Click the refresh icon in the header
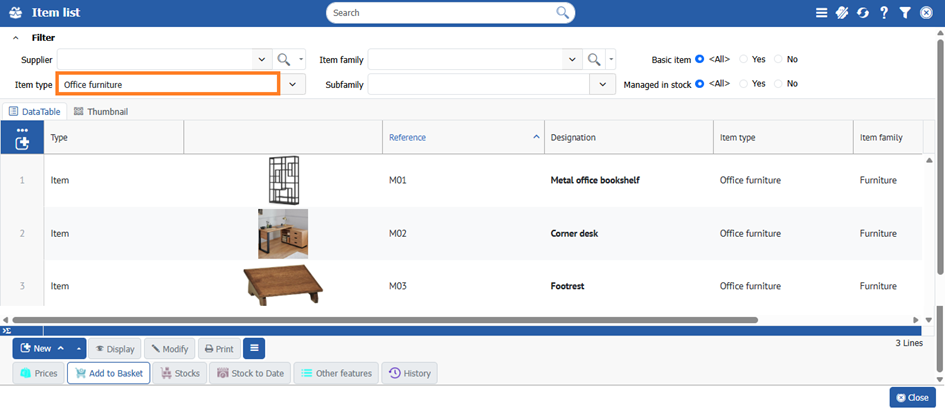Image resolution: width=945 pixels, height=409 pixels. point(862,13)
